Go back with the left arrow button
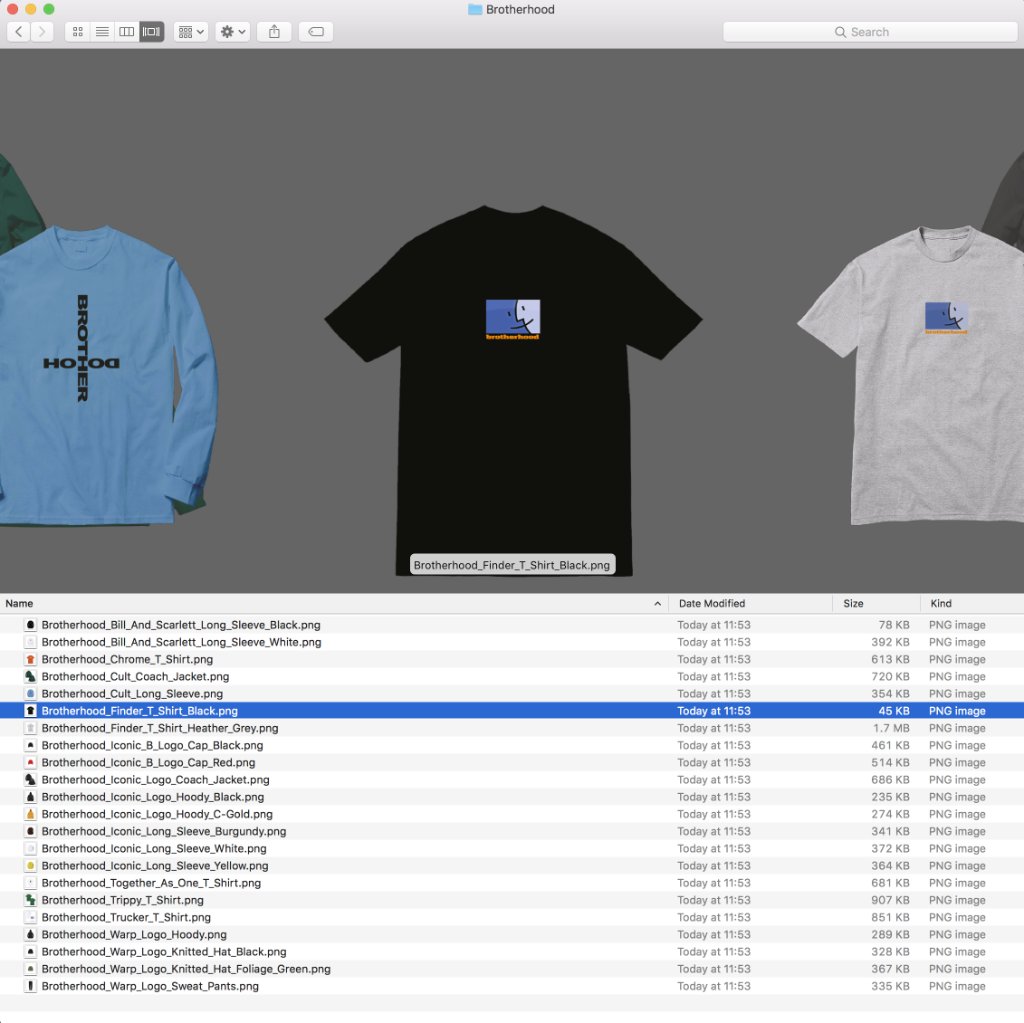 [x=19, y=31]
